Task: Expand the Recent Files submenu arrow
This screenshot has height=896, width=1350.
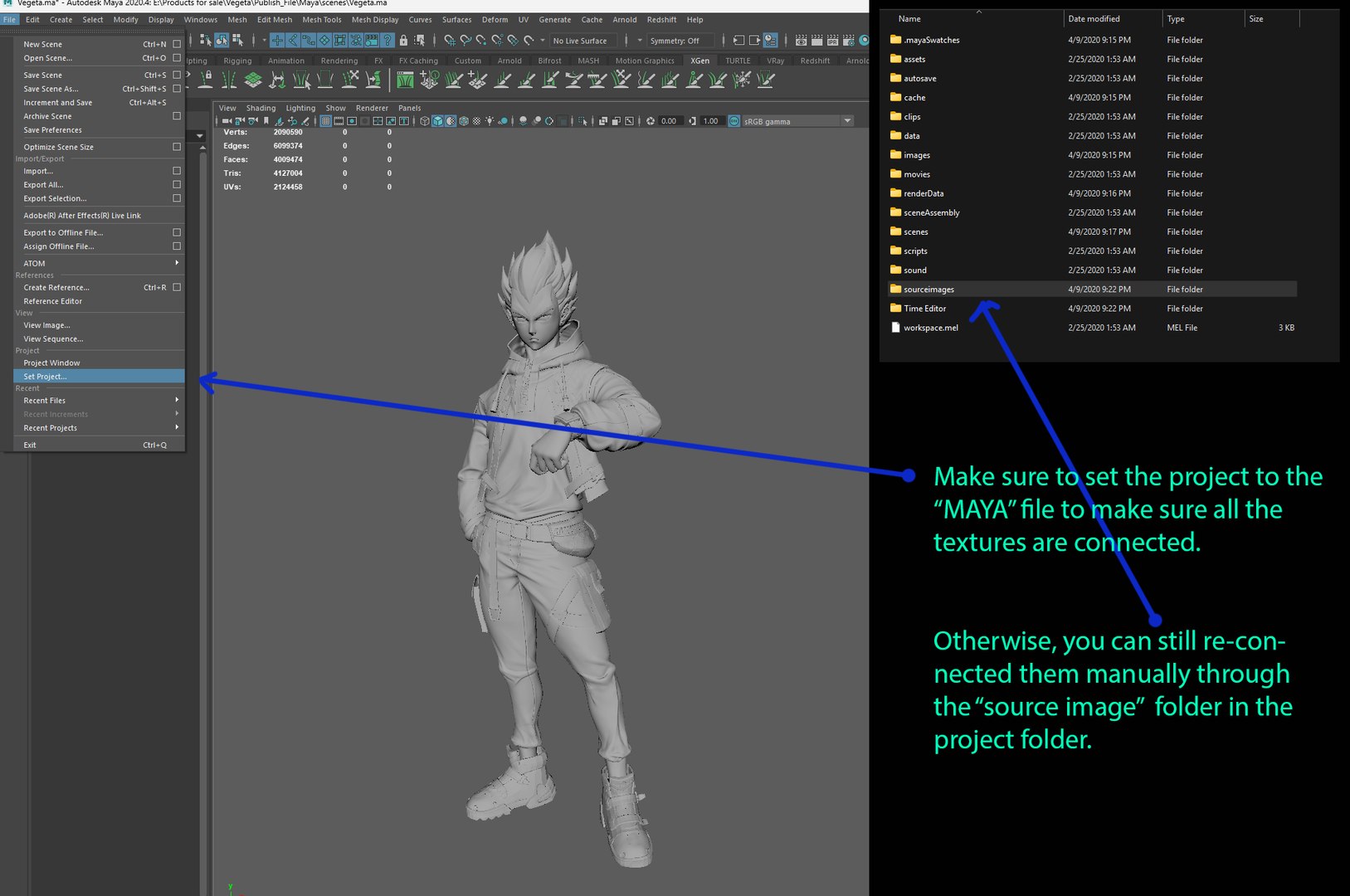Action: [177, 400]
